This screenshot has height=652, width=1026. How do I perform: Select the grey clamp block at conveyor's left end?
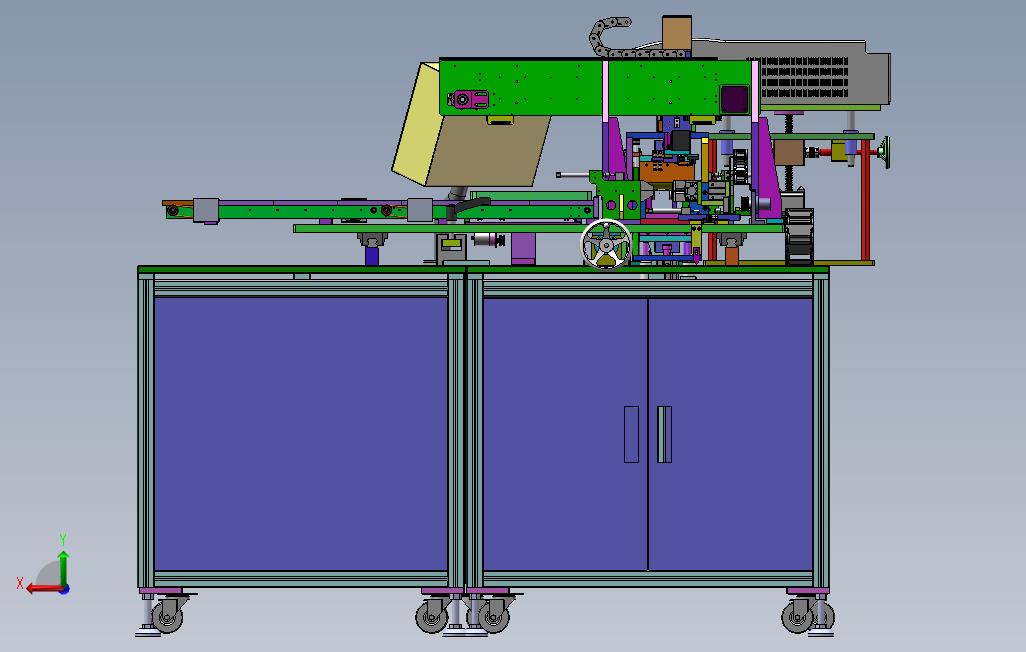click(205, 210)
